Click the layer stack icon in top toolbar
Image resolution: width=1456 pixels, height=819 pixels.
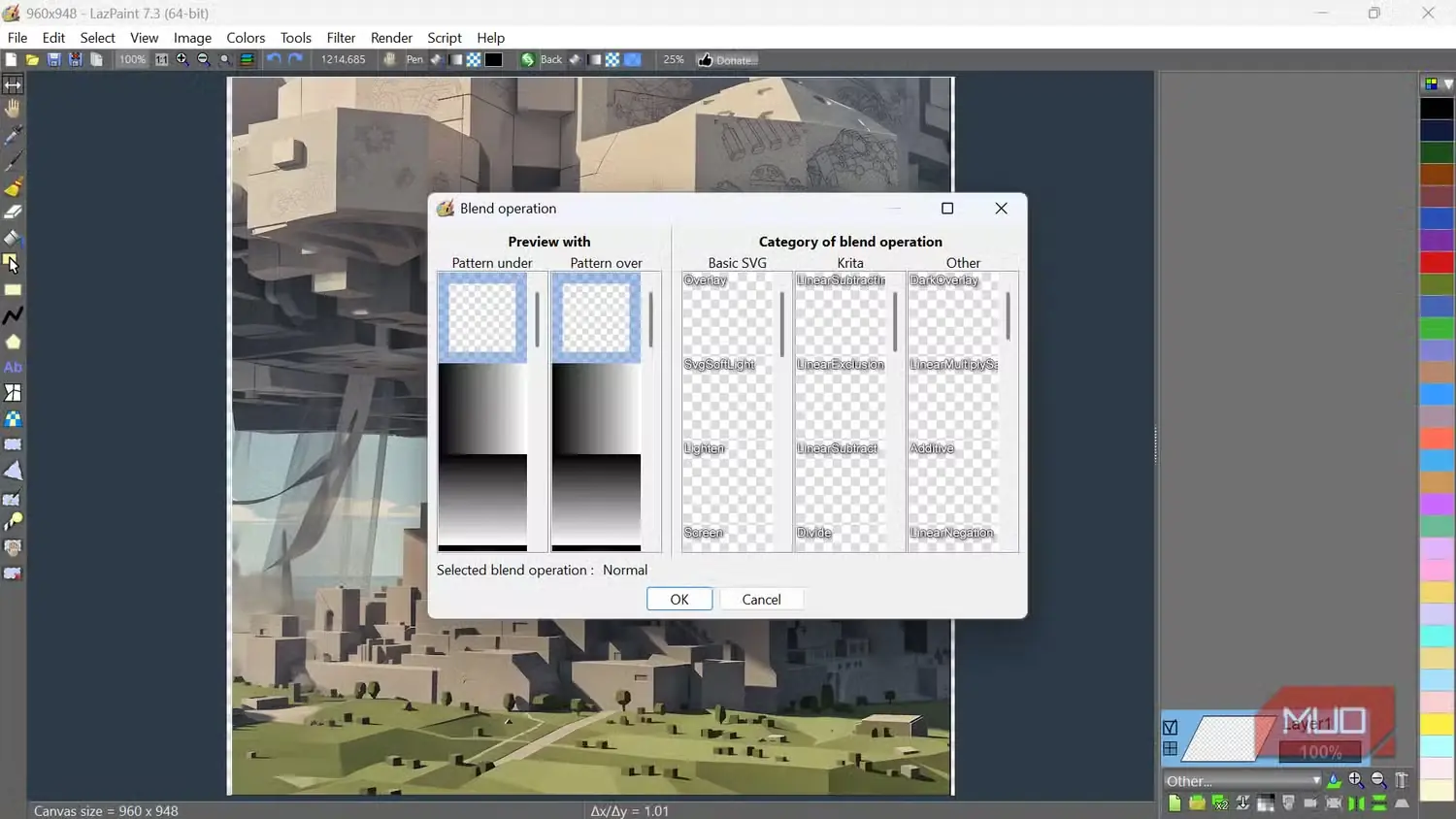[x=248, y=60]
